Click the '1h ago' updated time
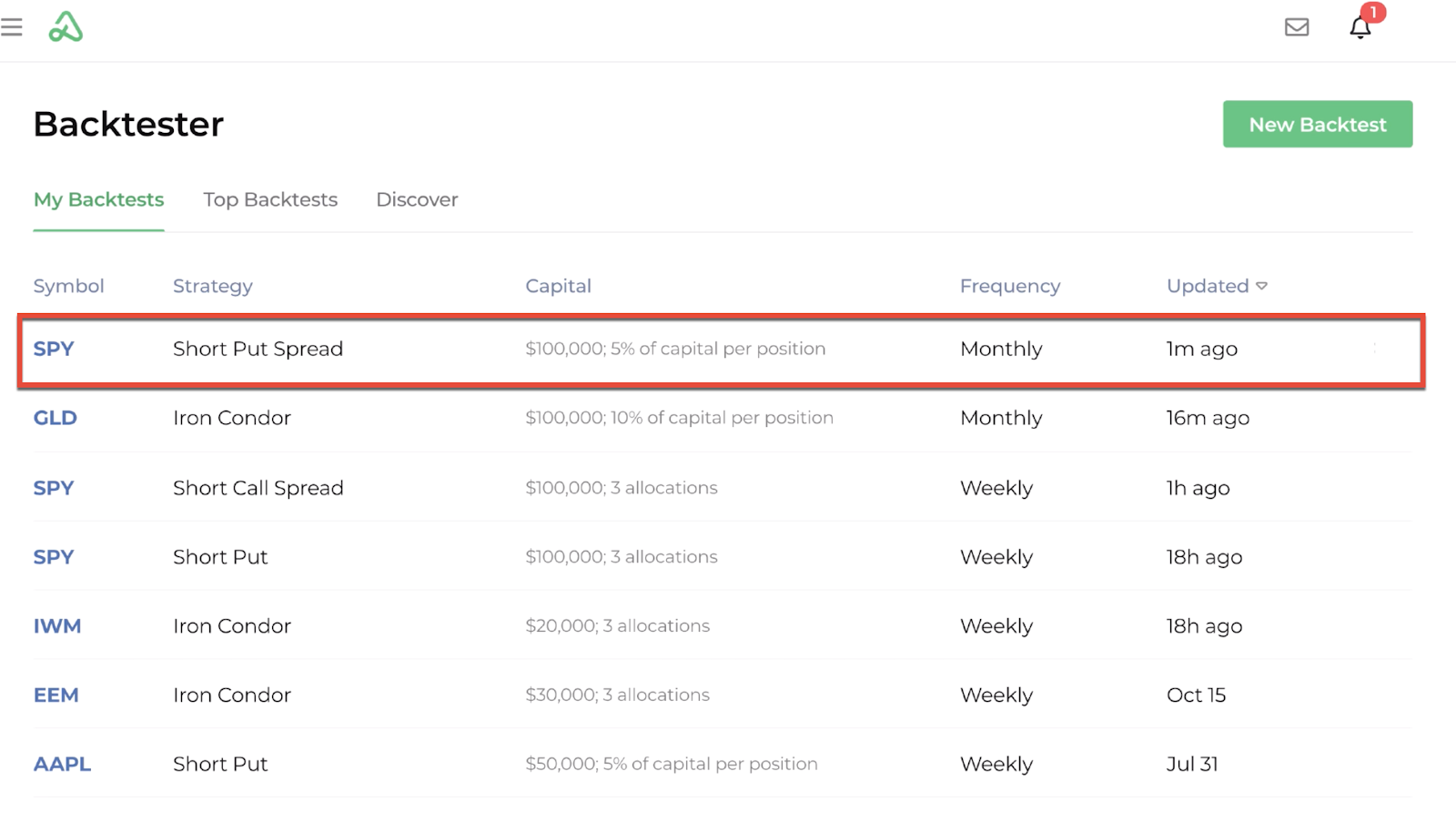This screenshot has height=822, width=1456. pos(1198,488)
